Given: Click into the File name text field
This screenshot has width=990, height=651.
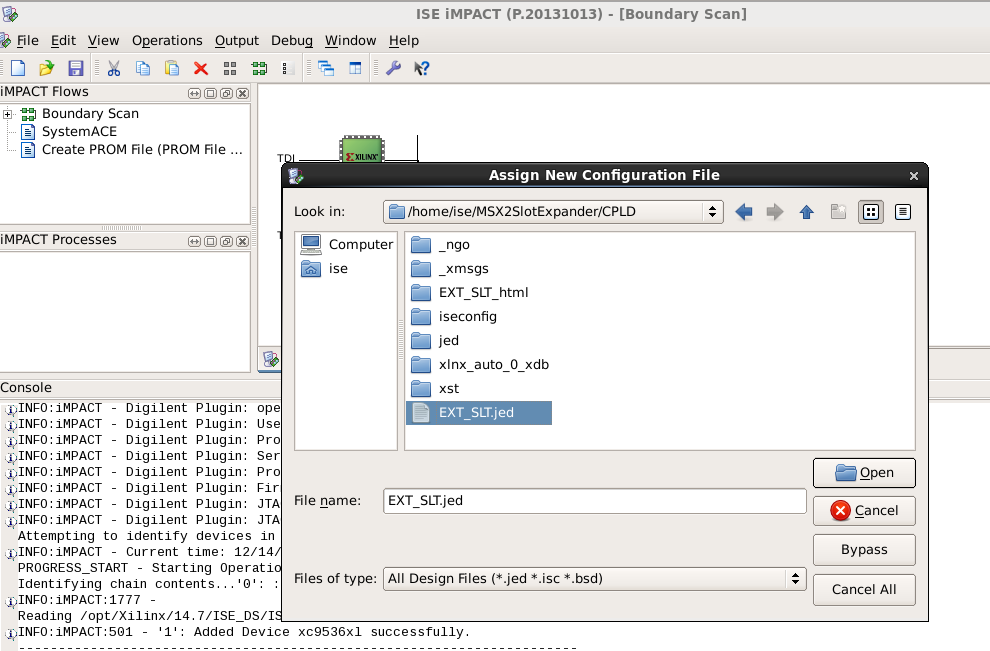Looking at the screenshot, I should coord(595,501).
